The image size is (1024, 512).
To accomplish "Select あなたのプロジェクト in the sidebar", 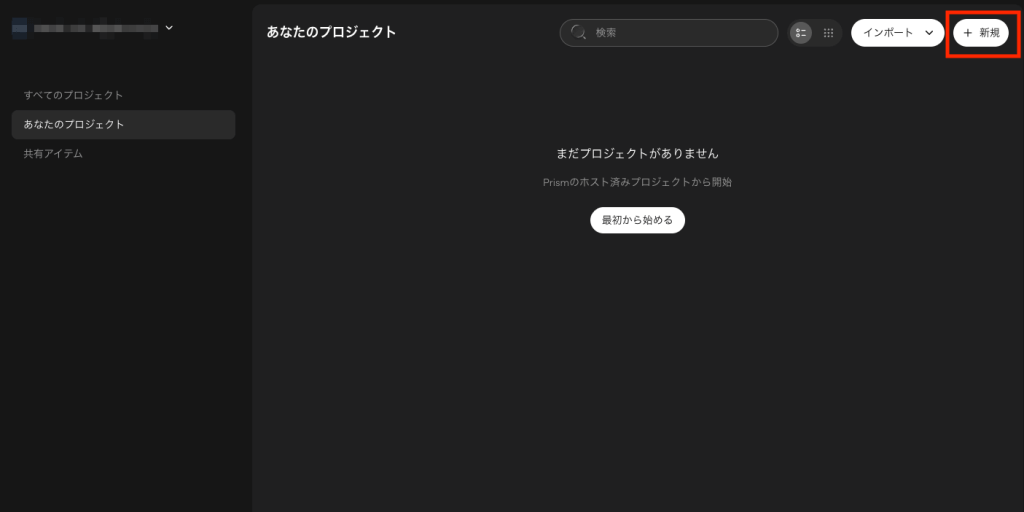I will click(74, 125).
